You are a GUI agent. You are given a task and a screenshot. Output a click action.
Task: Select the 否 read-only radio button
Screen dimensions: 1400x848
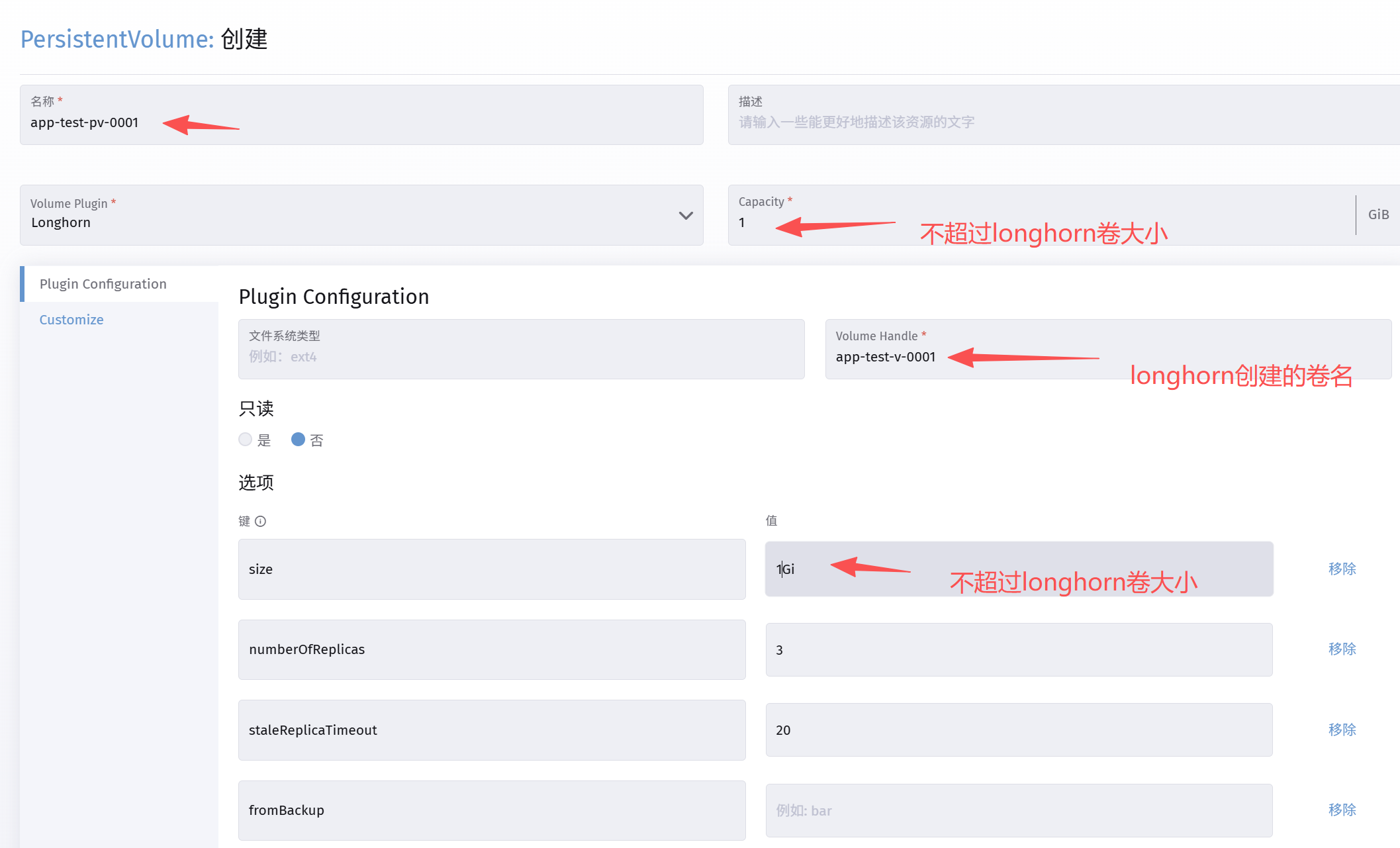point(298,440)
